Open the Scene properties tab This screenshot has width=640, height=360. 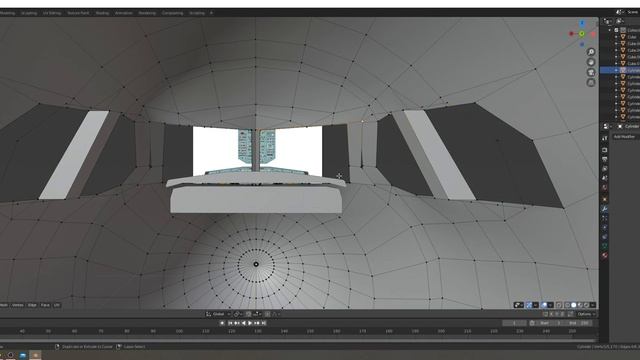pyautogui.click(x=604, y=178)
